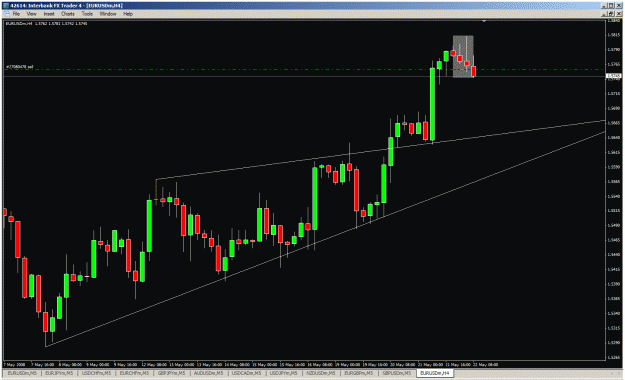625x380 pixels.
Task: Switch to the EURCHFm,M5 chart tab
Action: click(x=134, y=373)
